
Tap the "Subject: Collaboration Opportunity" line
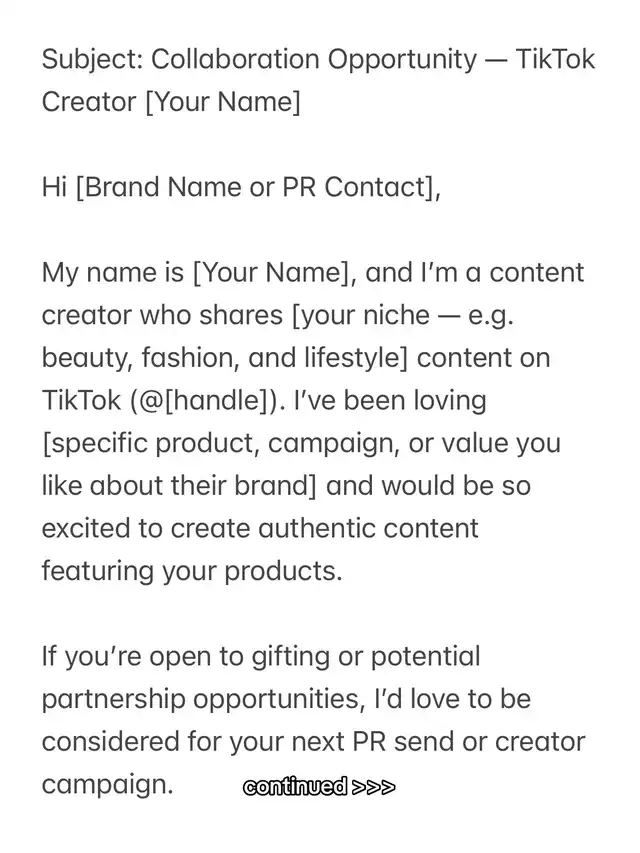(x=259, y=59)
